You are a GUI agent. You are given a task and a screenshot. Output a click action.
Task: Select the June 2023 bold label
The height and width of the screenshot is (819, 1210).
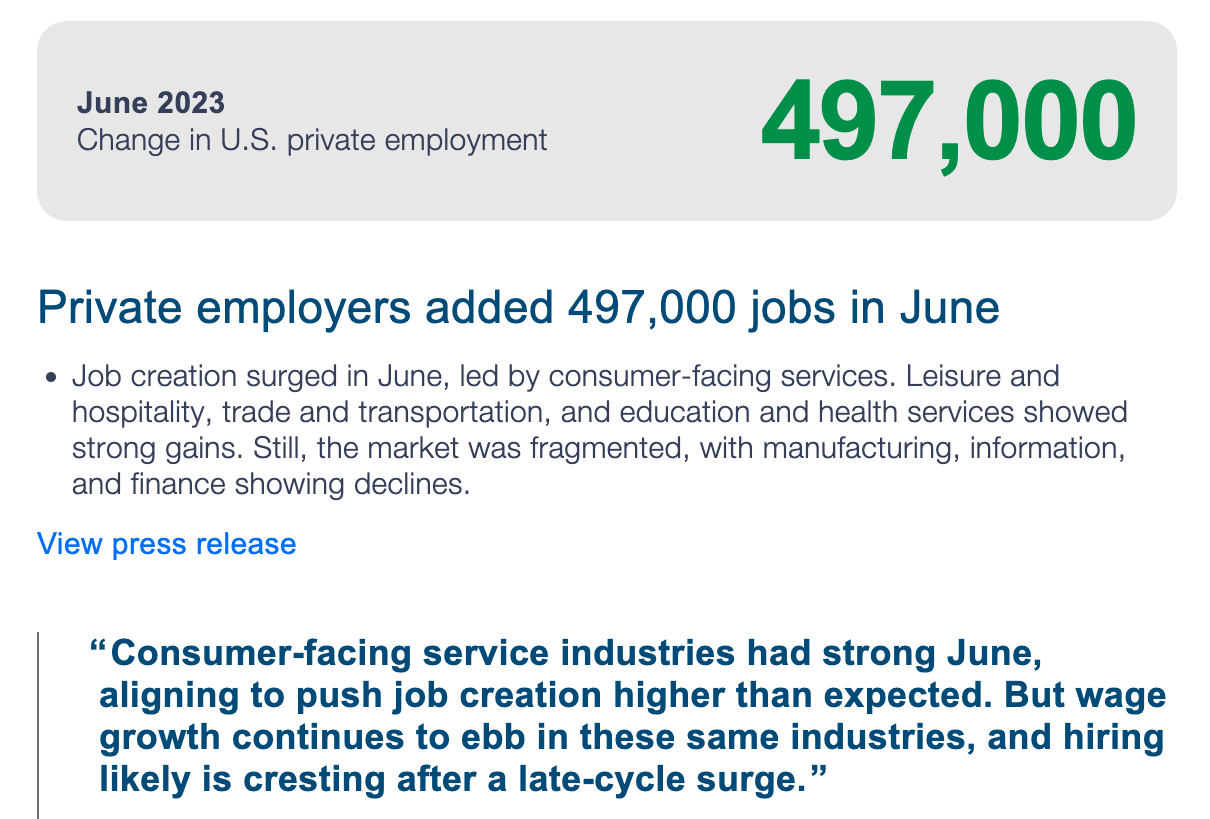(151, 102)
